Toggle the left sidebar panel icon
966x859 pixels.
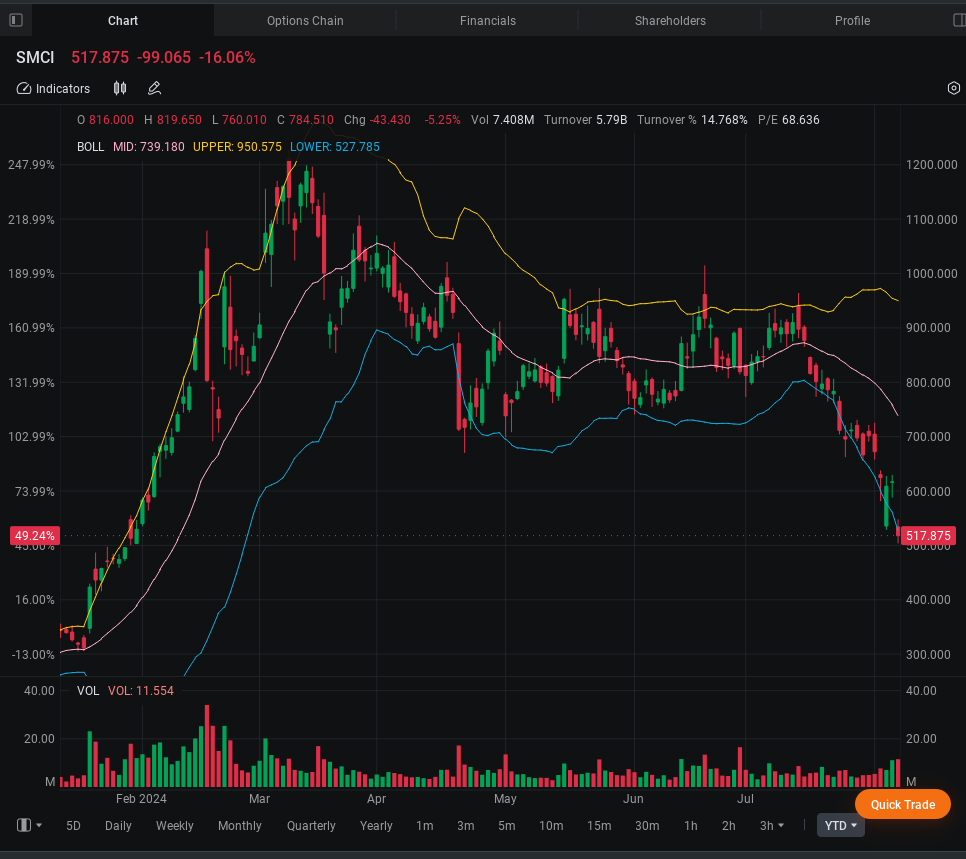[15, 20]
